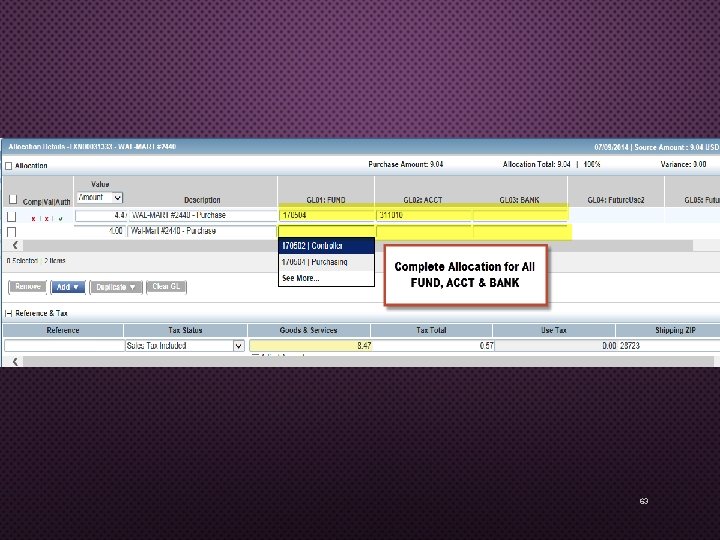Viewport: 720px width, 540px height.
Task: Click the Reference column header
Action: click(63, 330)
